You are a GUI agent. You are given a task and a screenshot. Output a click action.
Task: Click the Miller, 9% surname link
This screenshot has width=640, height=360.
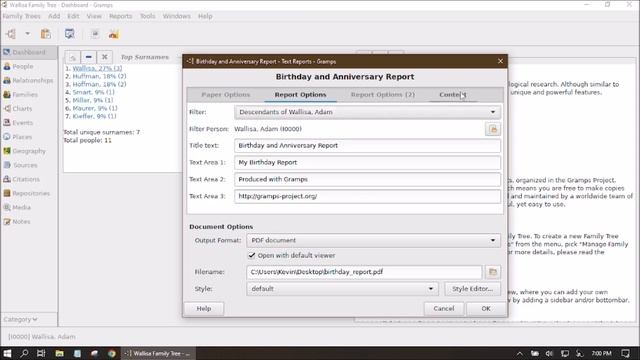point(93,100)
